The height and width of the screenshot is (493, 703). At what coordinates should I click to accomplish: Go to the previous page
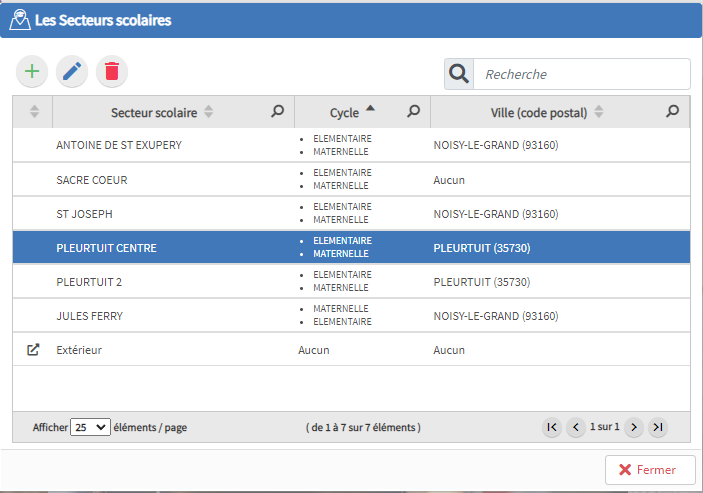(x=575, y=427)
